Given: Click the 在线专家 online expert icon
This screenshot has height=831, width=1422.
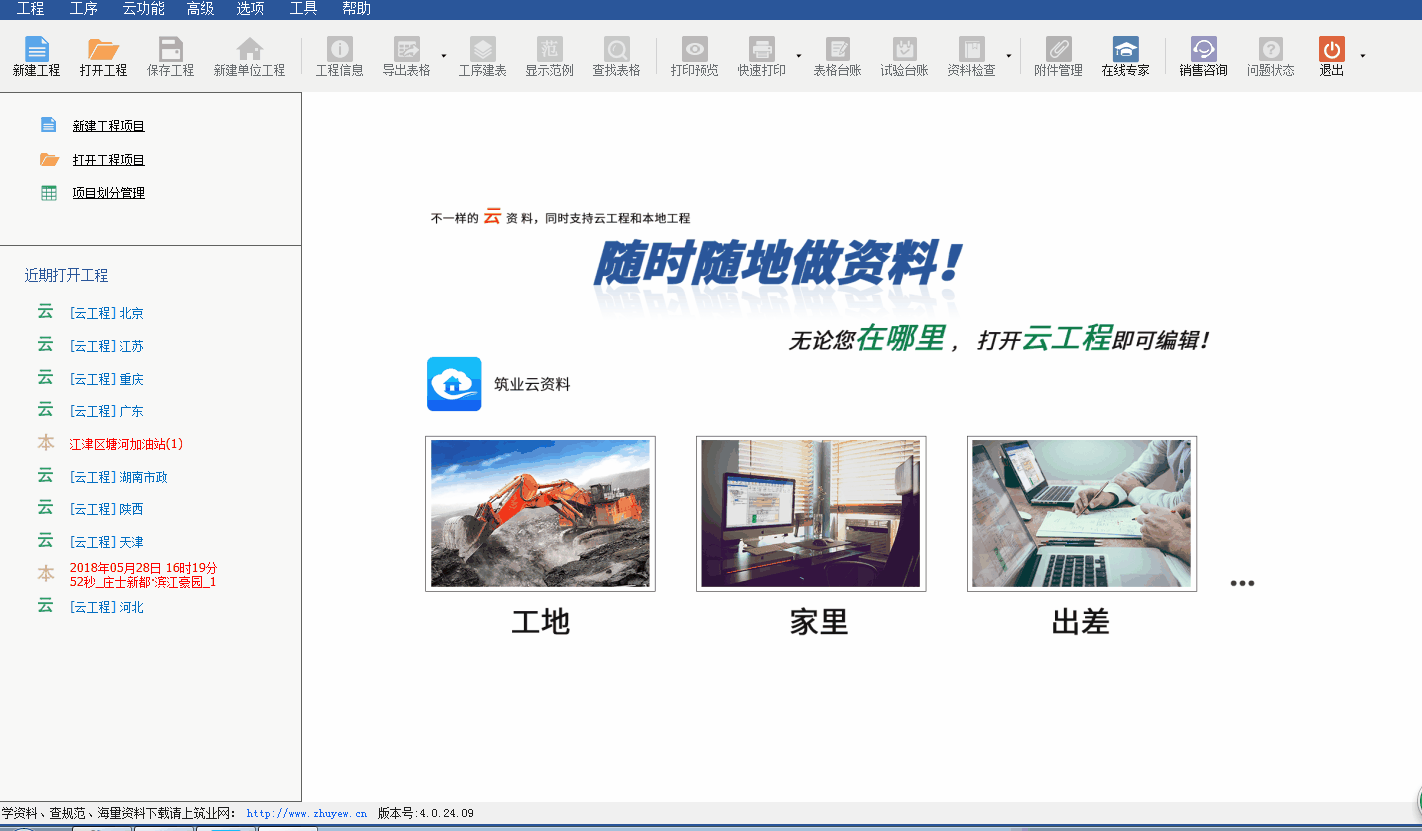Looking at the screenshot, I should [1125, 49].
